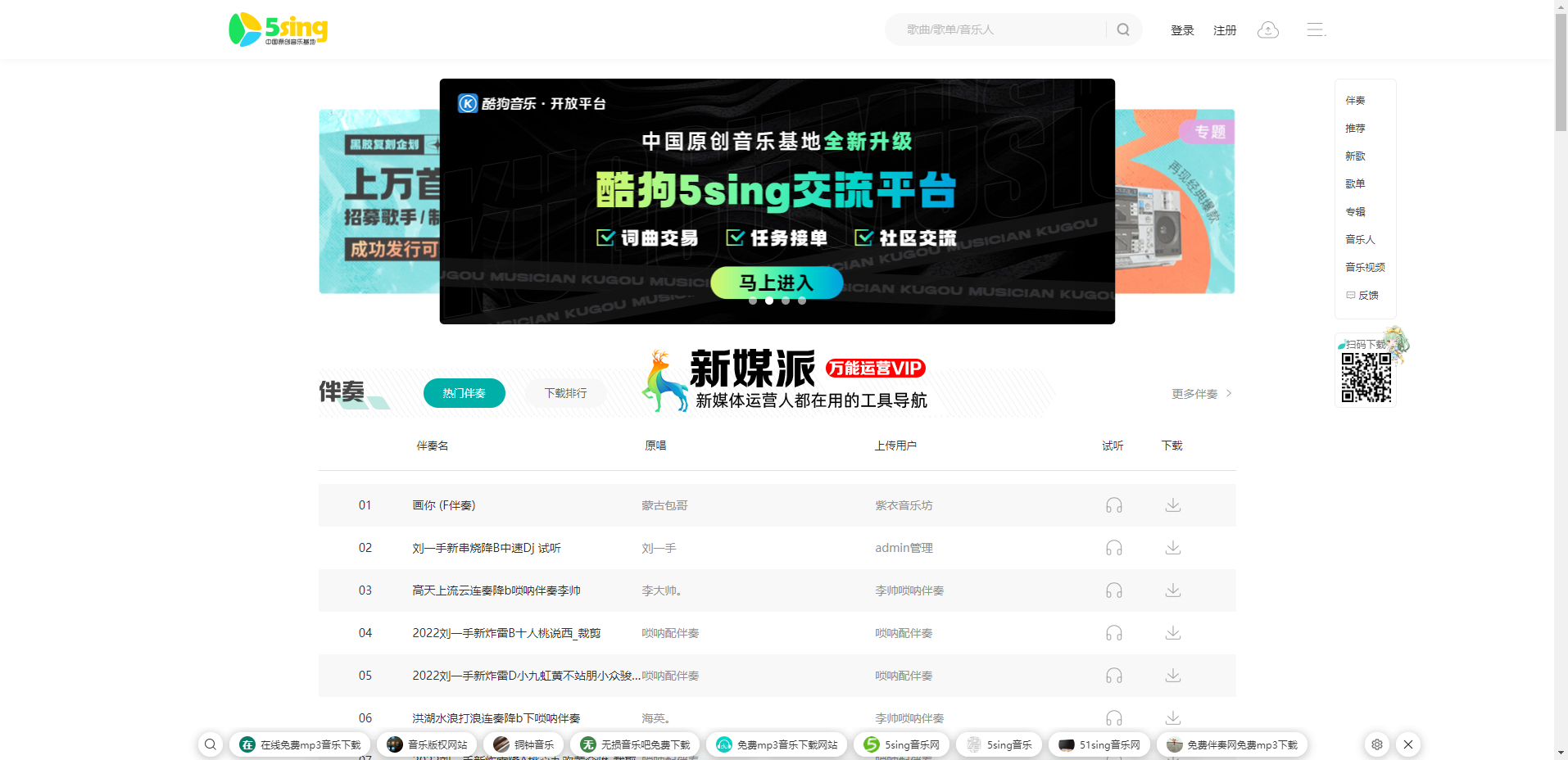Open the hamburger menu icon
The width and height of the screenshot is (1568, 760).
pos(1316,29)
